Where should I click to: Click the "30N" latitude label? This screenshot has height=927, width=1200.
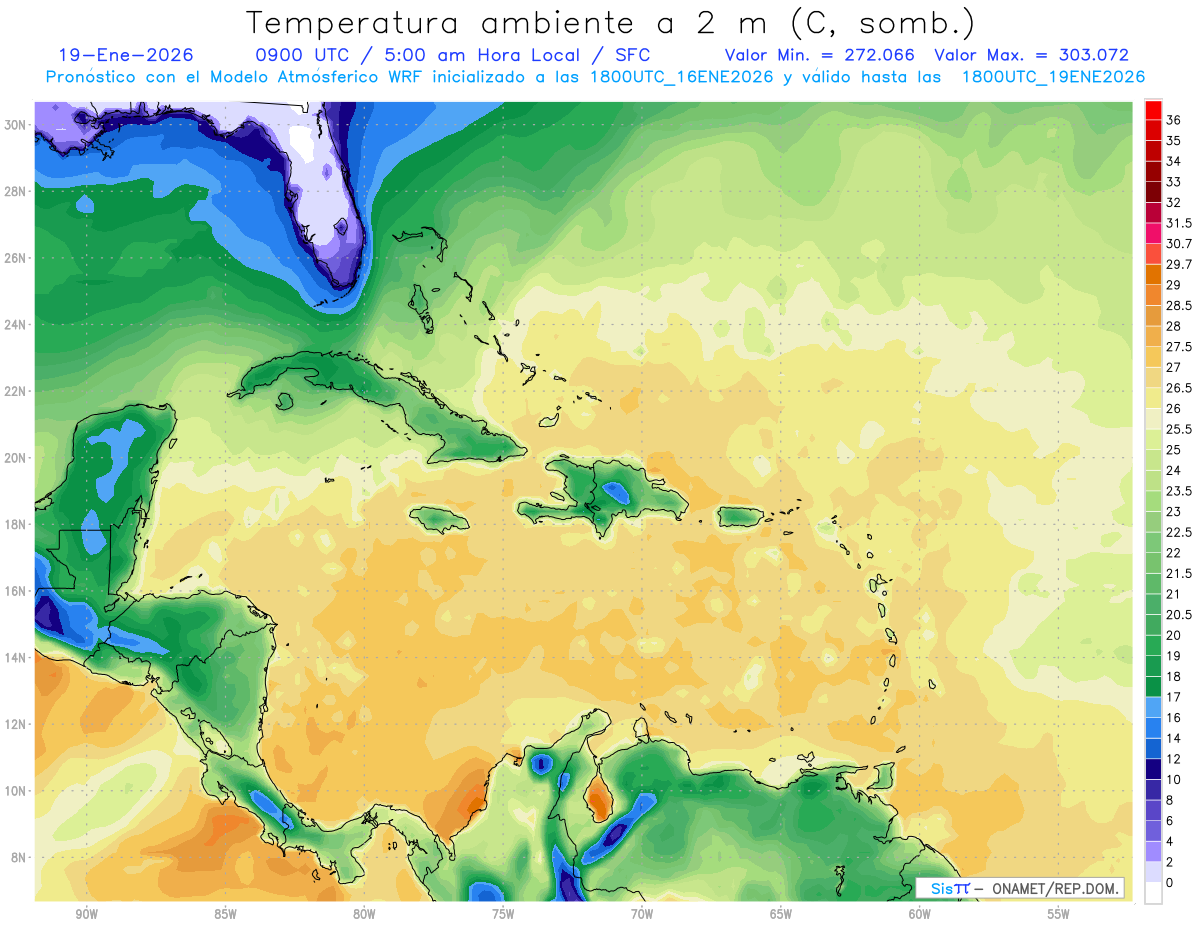[16, 125]
